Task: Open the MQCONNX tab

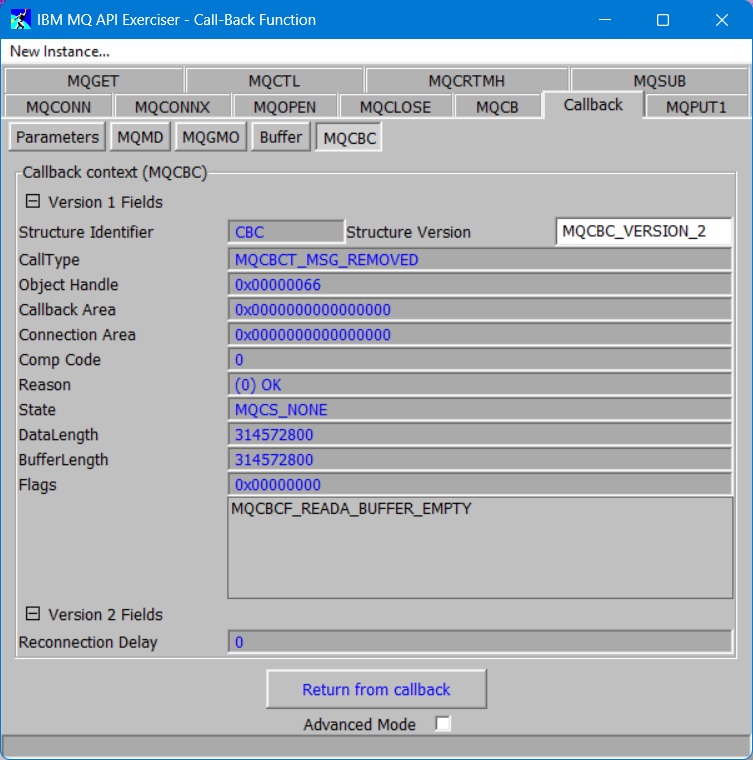Action: 173,107
